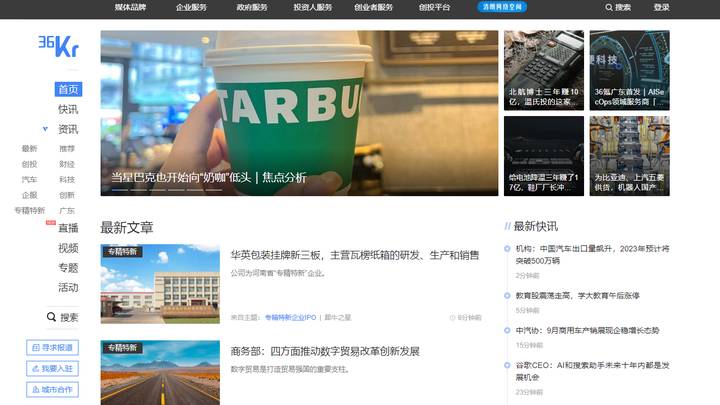720x405 pixels.
Task: Open 活动 in the sidebar
Action: (68, 287)
